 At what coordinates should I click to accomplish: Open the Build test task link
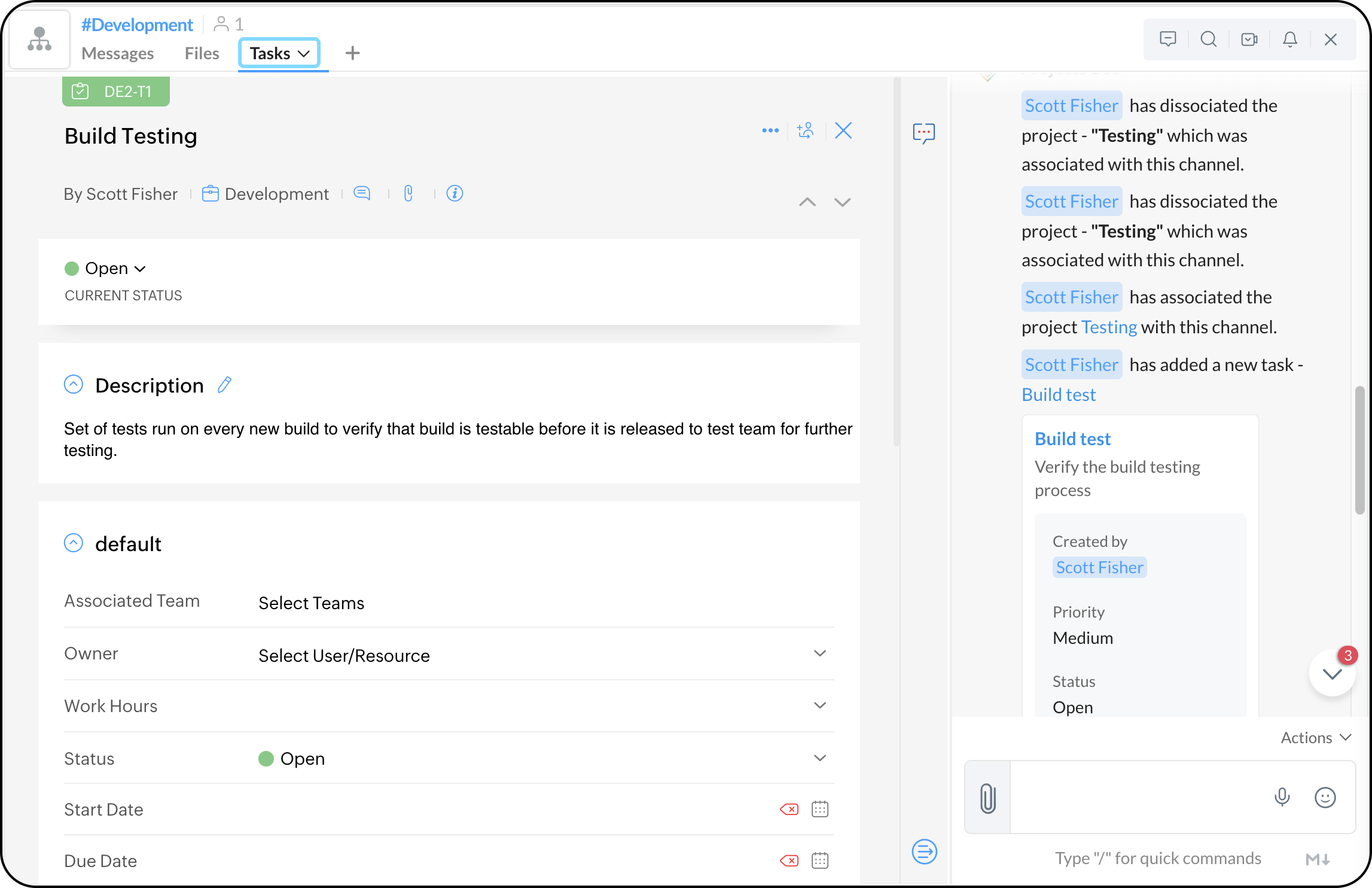[x=1058, y=395]
